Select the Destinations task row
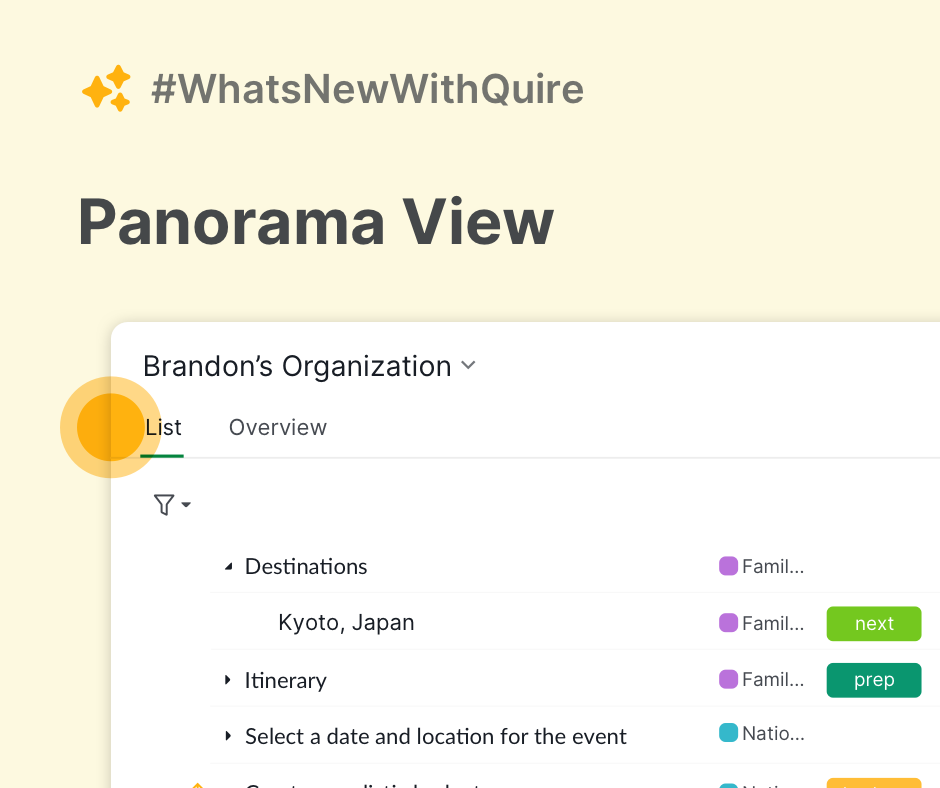Image resolution: width=940 pixels, height=788 pixels. pos(574,566)
